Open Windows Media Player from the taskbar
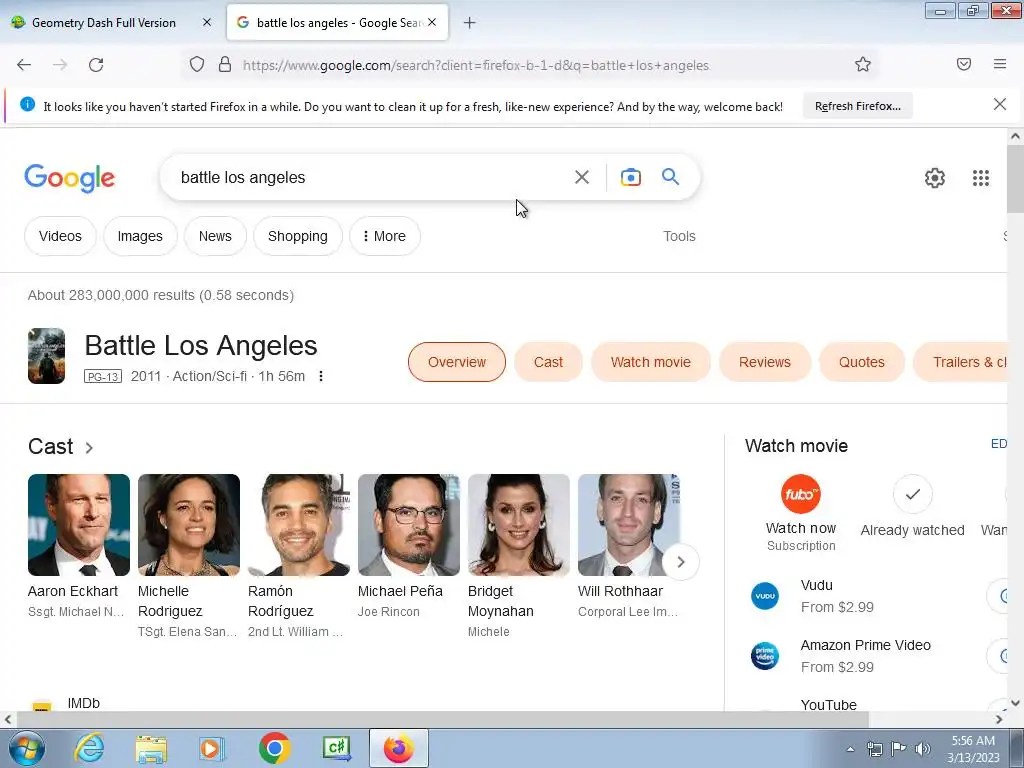This screenshot has height=768, width=1024. [213, 748]
